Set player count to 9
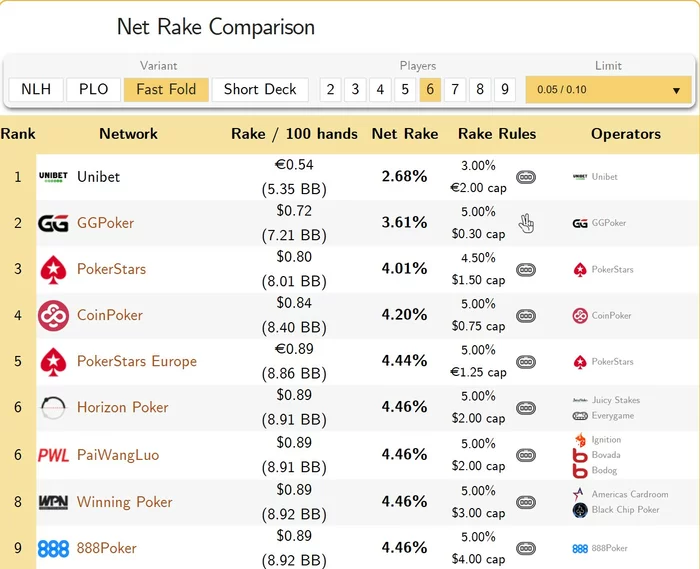This screenshot has height=569, width=700. (505, 89)
